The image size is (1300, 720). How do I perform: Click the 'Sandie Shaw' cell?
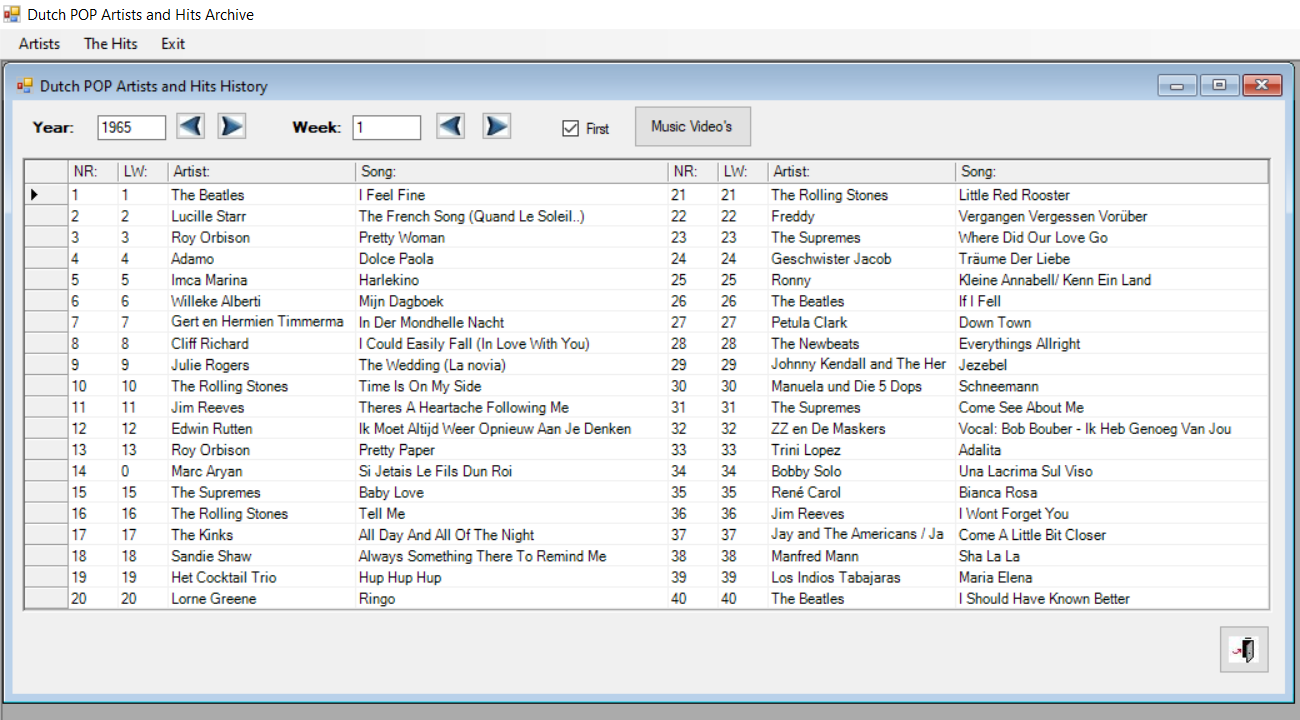click(261, 556)
